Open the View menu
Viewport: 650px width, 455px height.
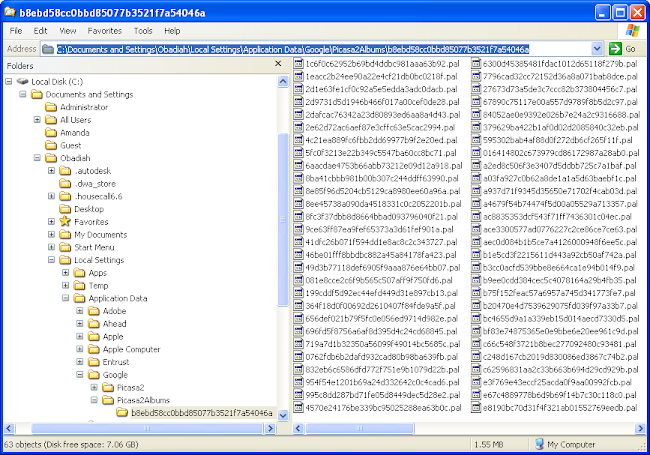pyautogui.click(x=68, y=31)
